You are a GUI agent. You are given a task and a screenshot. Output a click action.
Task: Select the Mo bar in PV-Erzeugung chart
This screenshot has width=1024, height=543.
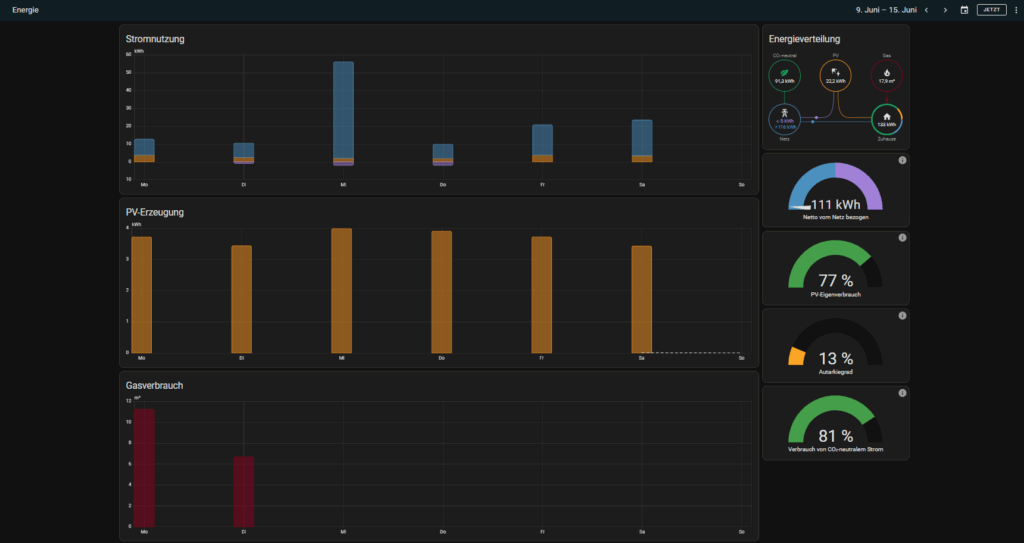coord(142,295)
